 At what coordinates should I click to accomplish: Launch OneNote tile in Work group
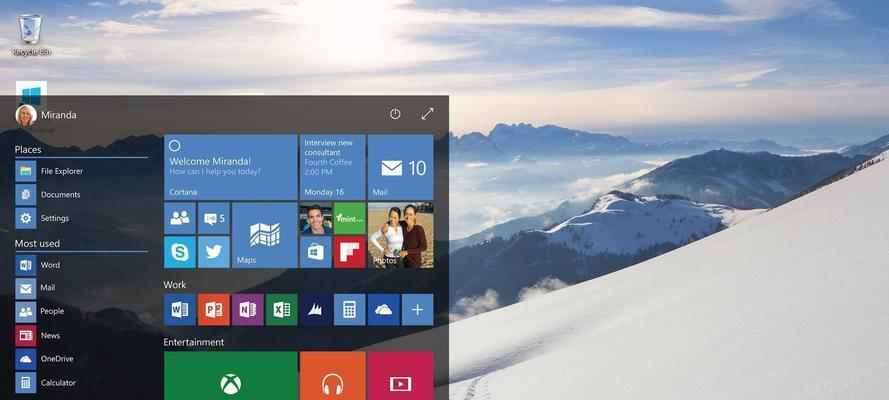[x=248, y=309]
